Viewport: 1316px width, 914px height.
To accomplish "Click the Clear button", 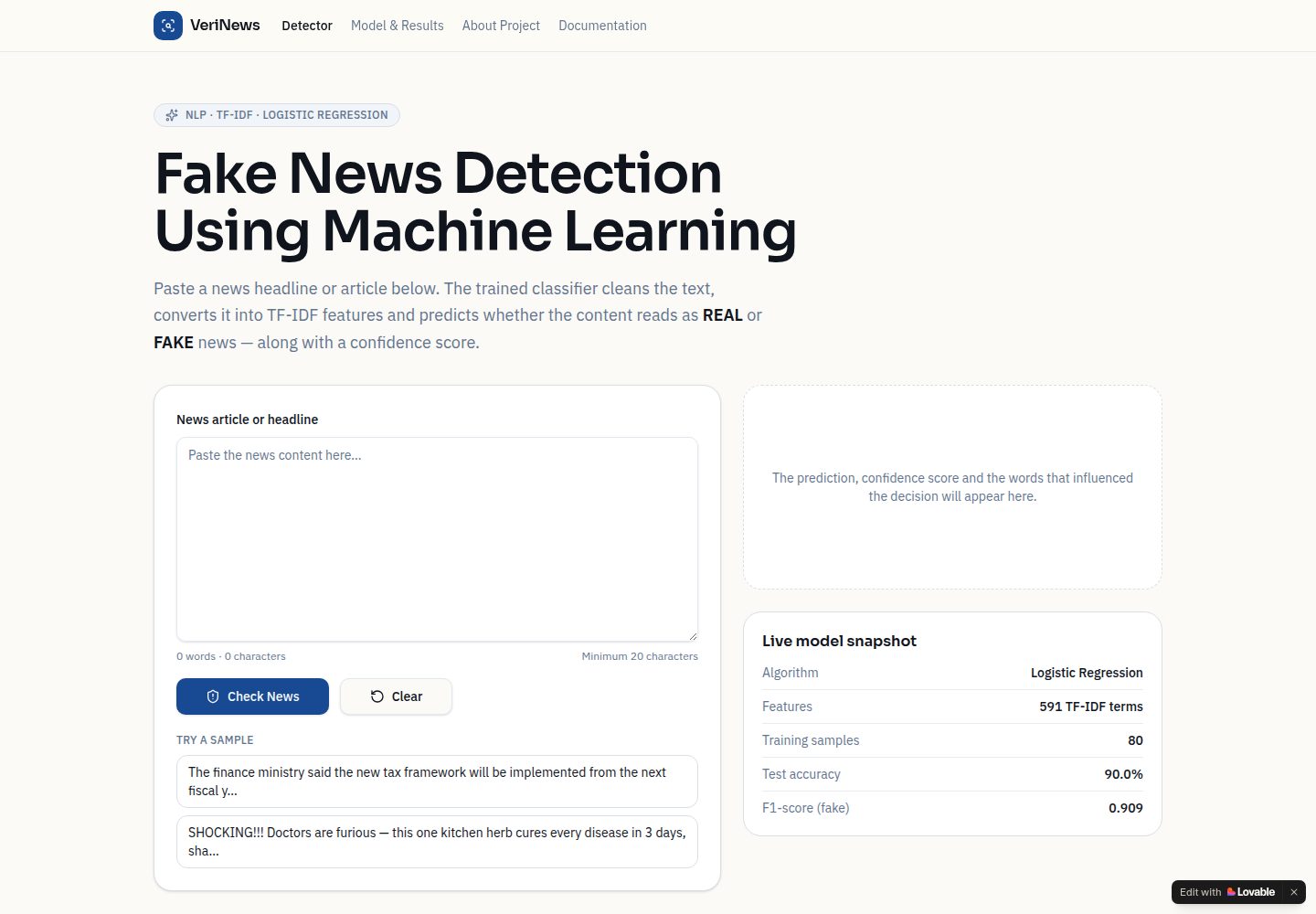I will [396, 696].
